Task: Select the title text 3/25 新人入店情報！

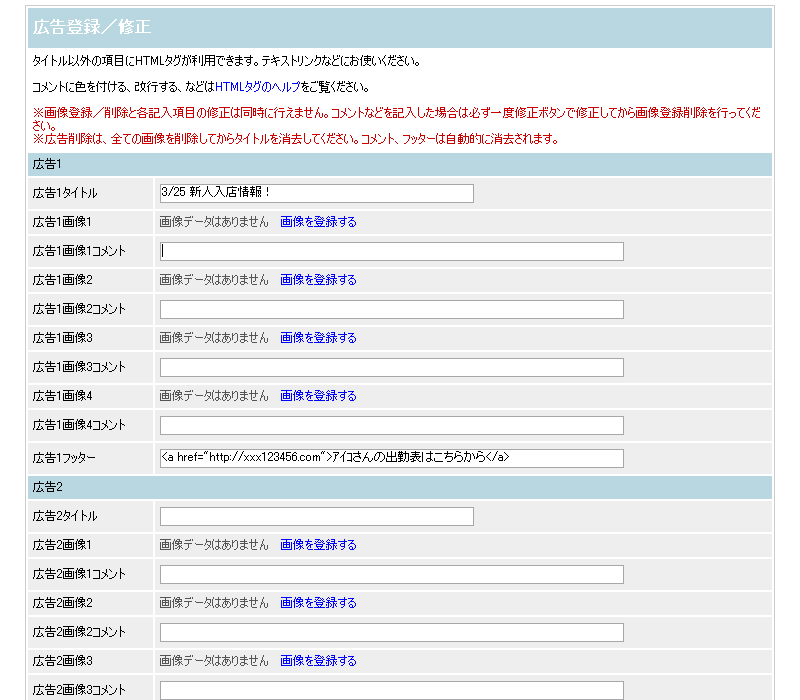Action: [x=222, y=193]
